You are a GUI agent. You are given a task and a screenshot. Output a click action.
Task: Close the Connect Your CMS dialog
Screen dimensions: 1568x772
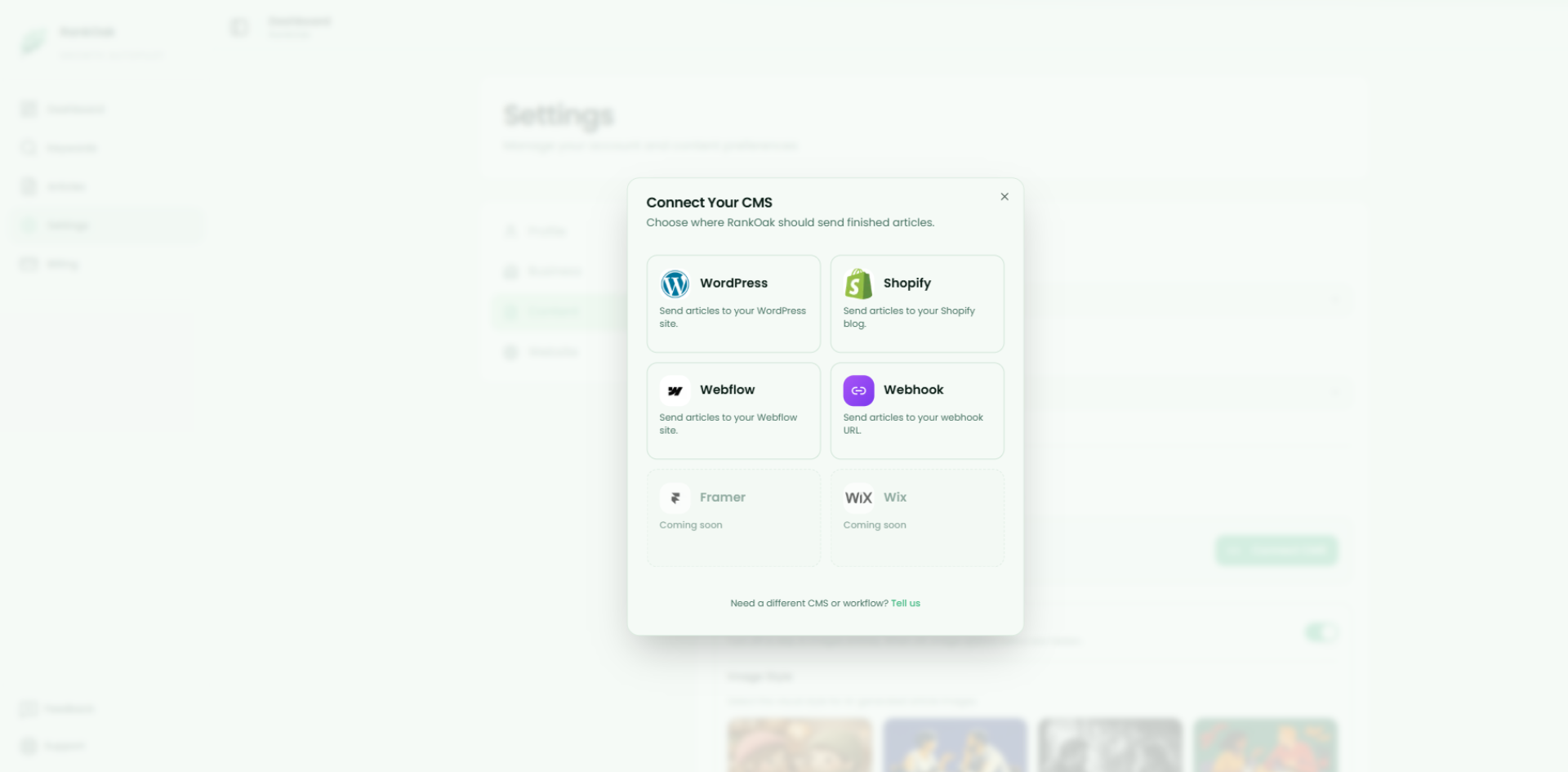tap(1004, 197)
